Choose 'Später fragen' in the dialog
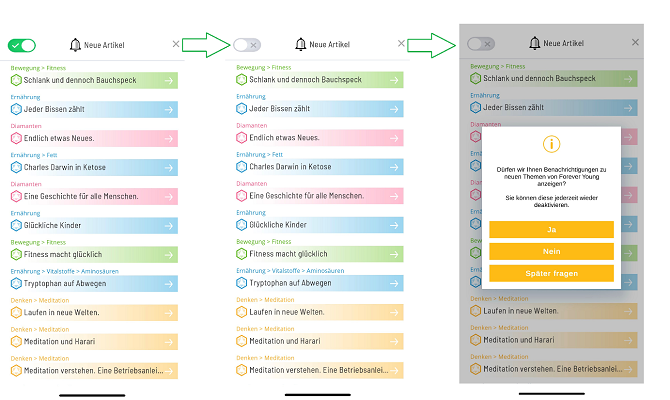 pos(551,273)
